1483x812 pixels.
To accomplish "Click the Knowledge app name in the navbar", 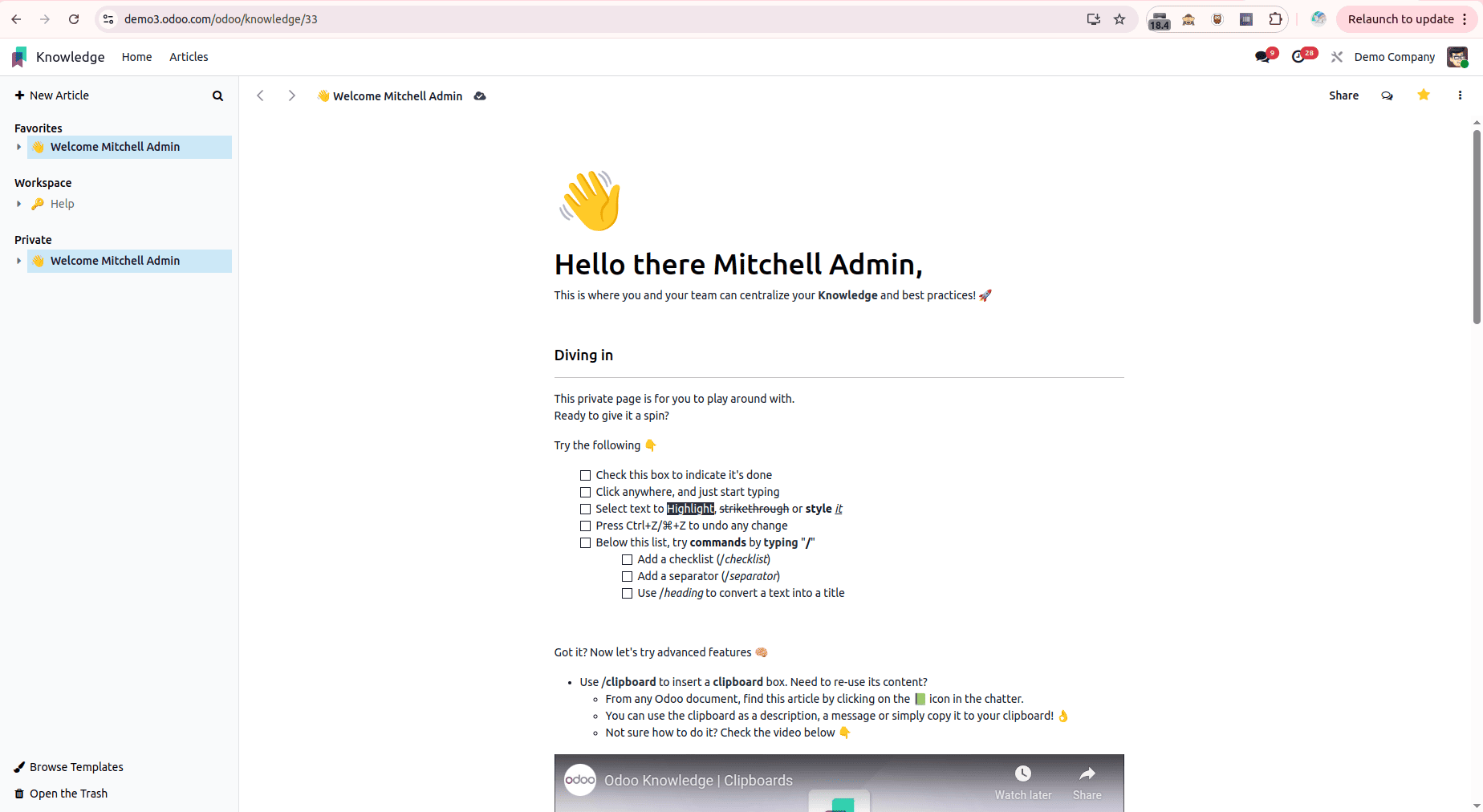I will click(x=71, y=57).
